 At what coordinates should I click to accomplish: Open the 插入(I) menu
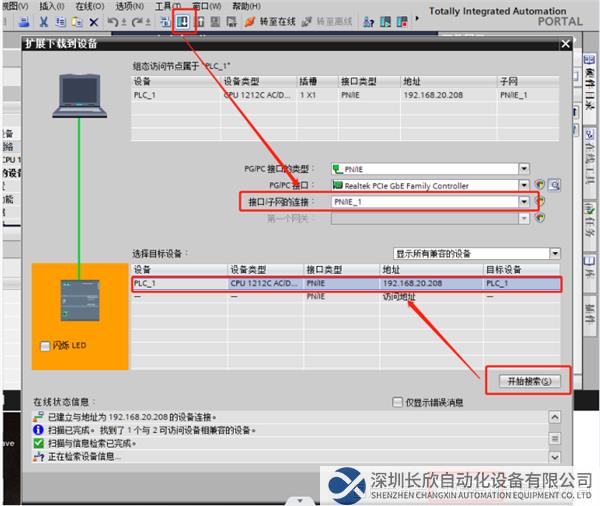pyautogui.click(x=50, y=6)
